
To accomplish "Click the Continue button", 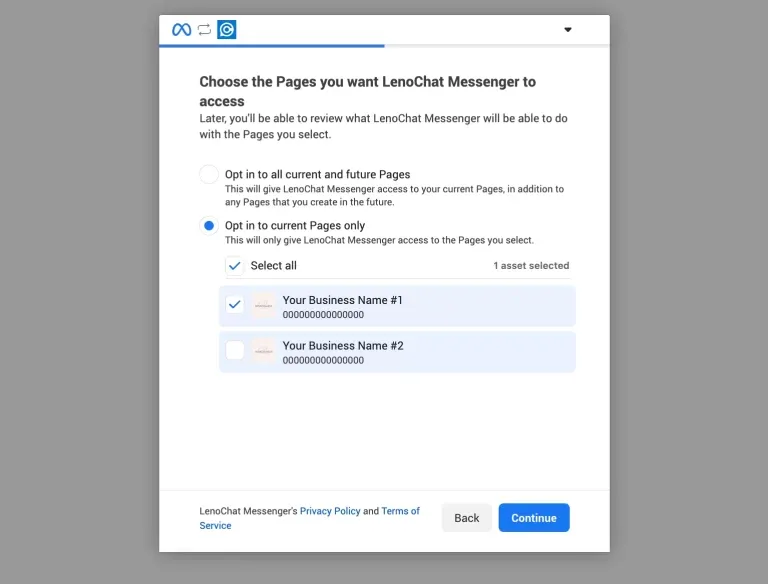I will 534,518.
